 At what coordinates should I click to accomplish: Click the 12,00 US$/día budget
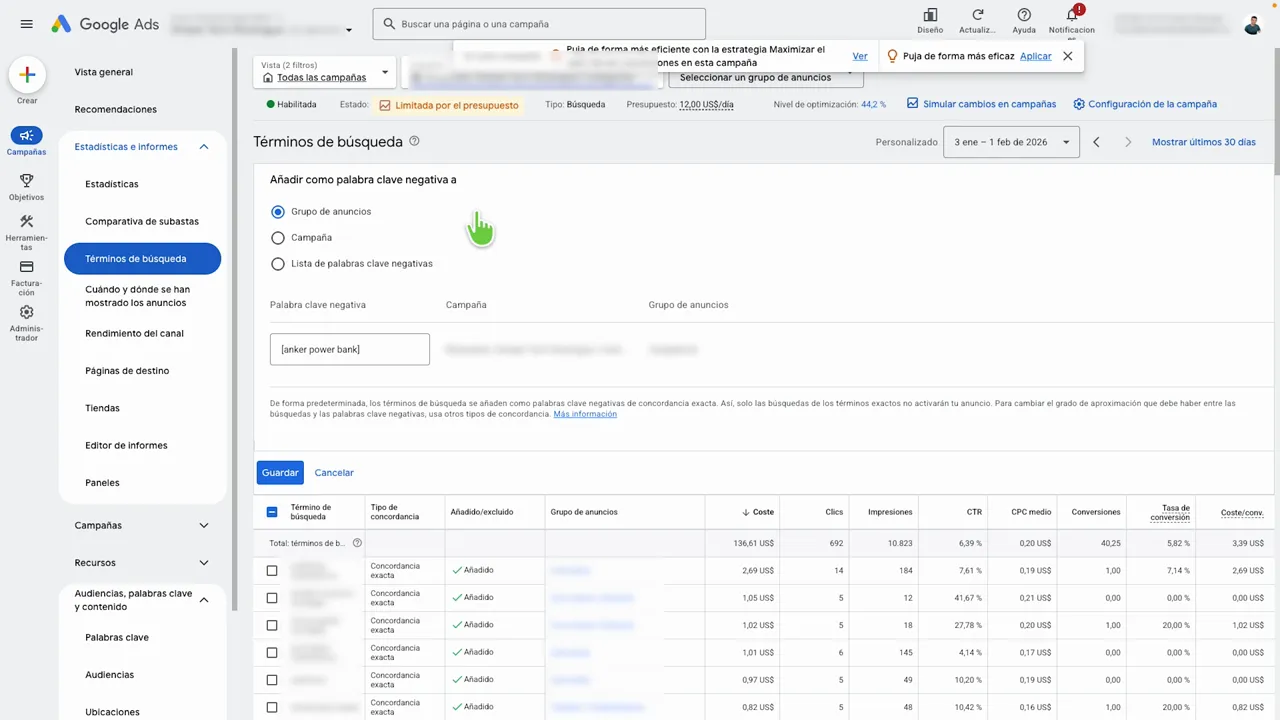[706, 104]
